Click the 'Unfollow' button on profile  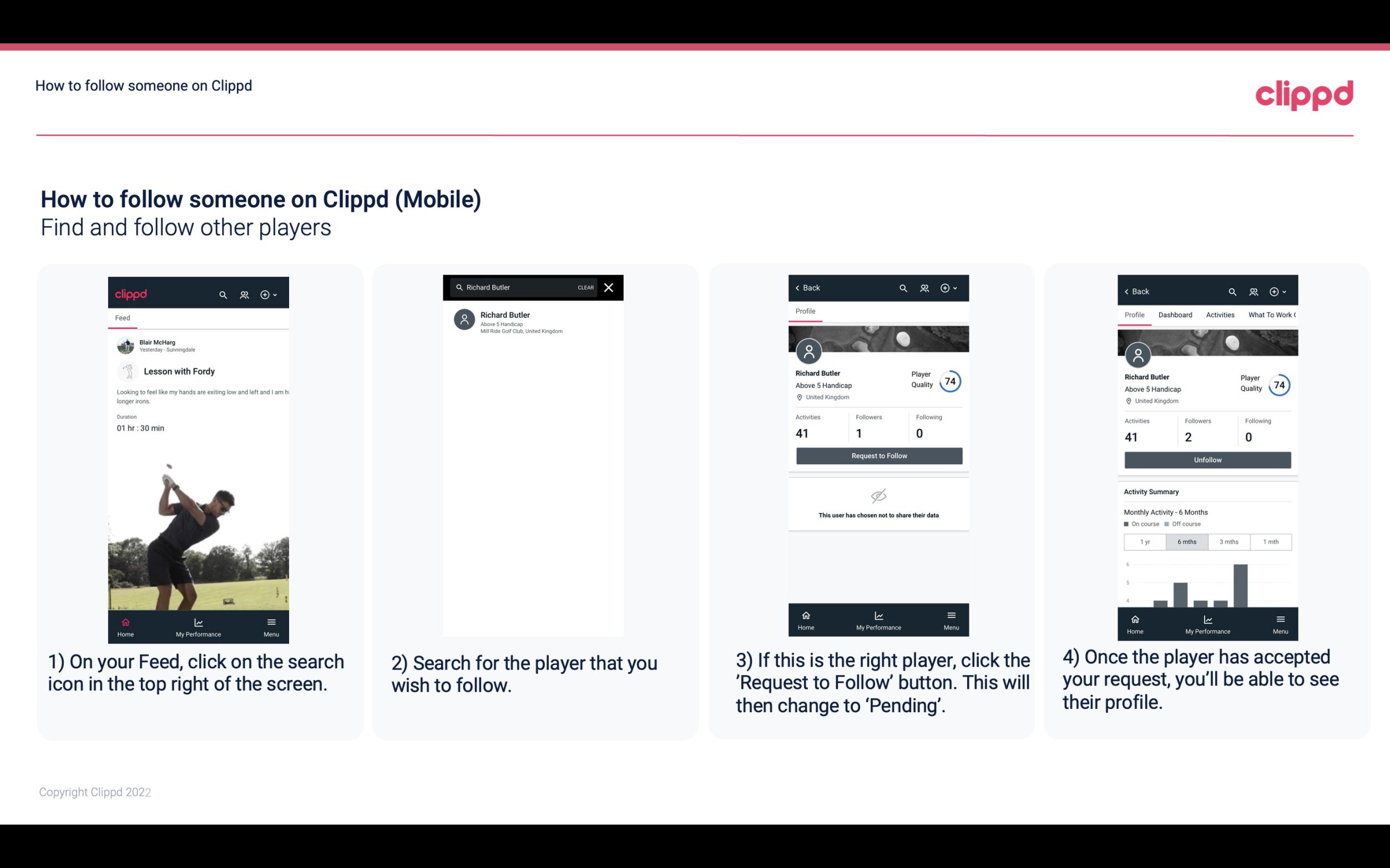tap(1207, 460)
